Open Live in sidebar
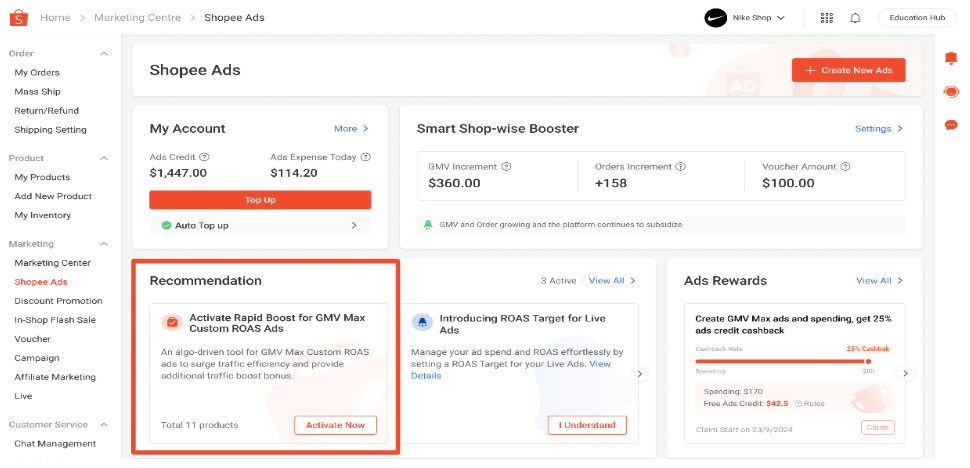The image size is (970, 468). pyautogui.click(x=24, y=396)
